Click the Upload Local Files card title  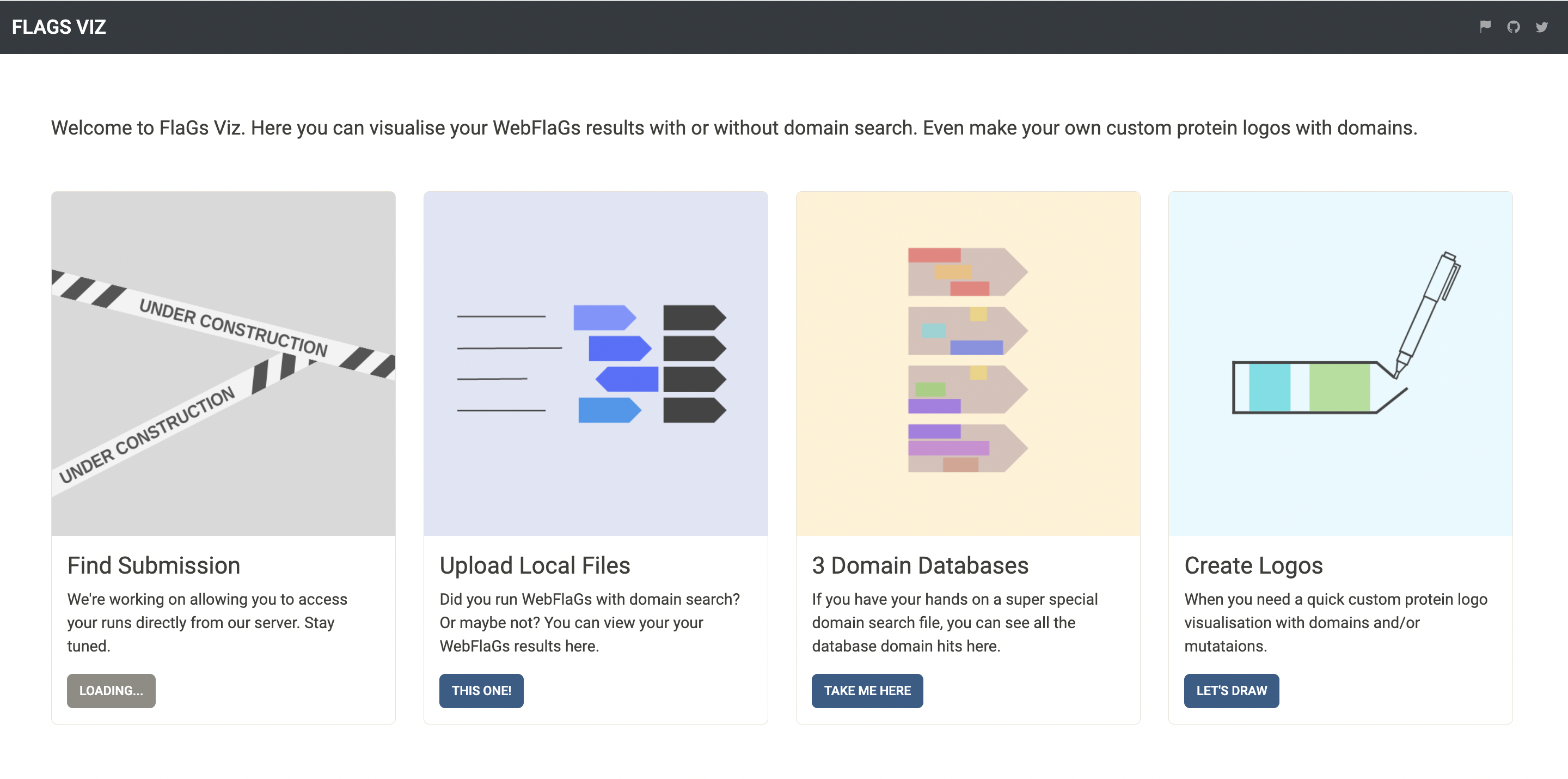tap(535, 565)
